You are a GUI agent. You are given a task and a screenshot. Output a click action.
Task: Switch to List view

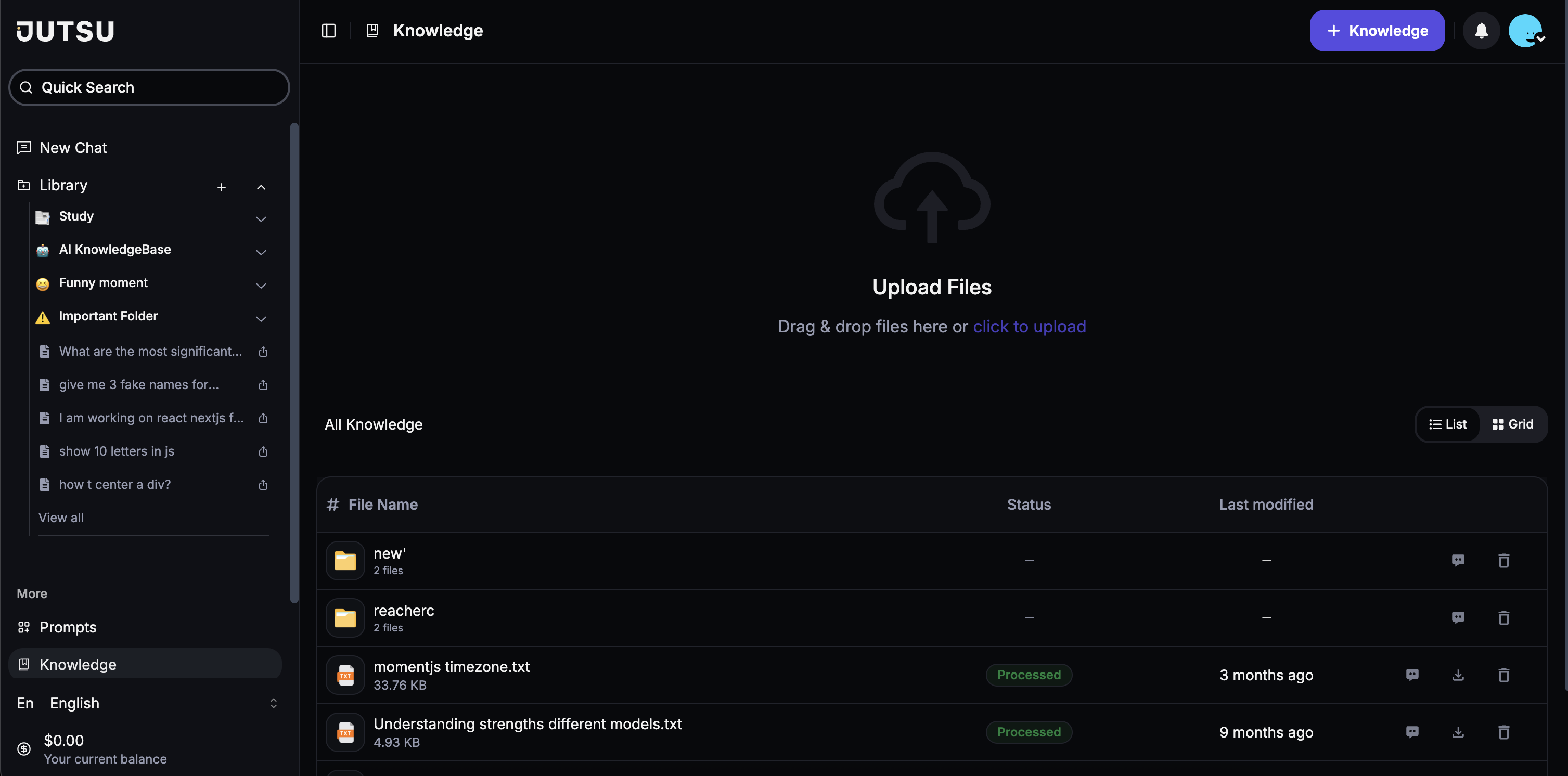pos(1448,424)
